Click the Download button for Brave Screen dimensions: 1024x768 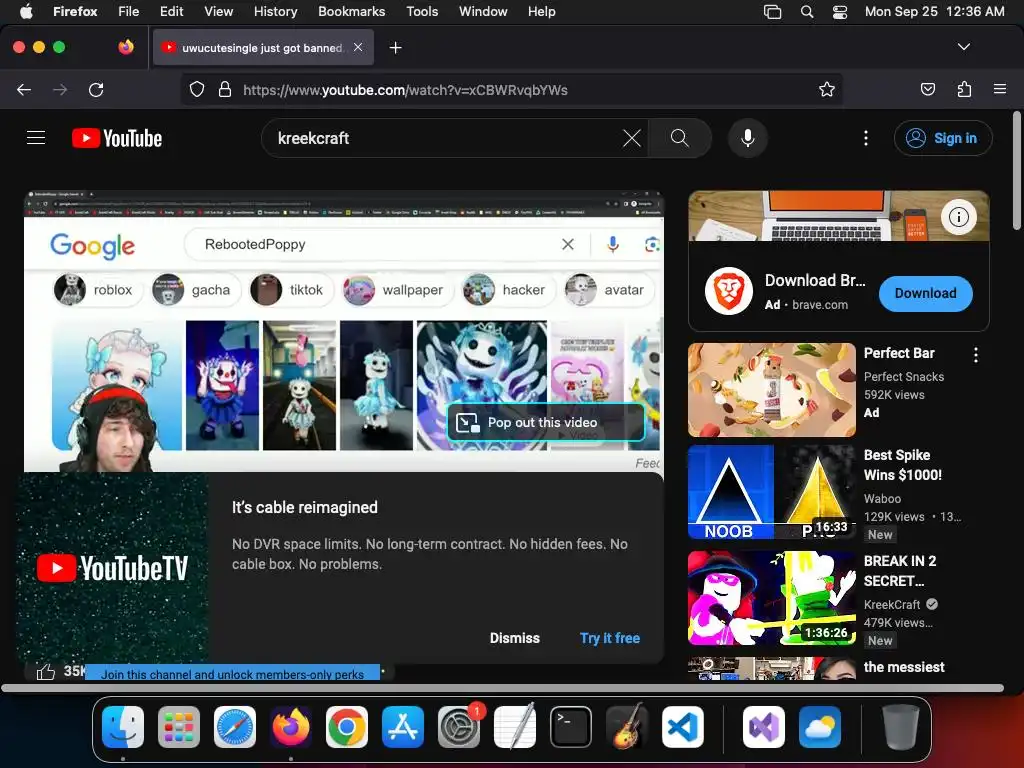pyautogui.click(x=925, y=293)
